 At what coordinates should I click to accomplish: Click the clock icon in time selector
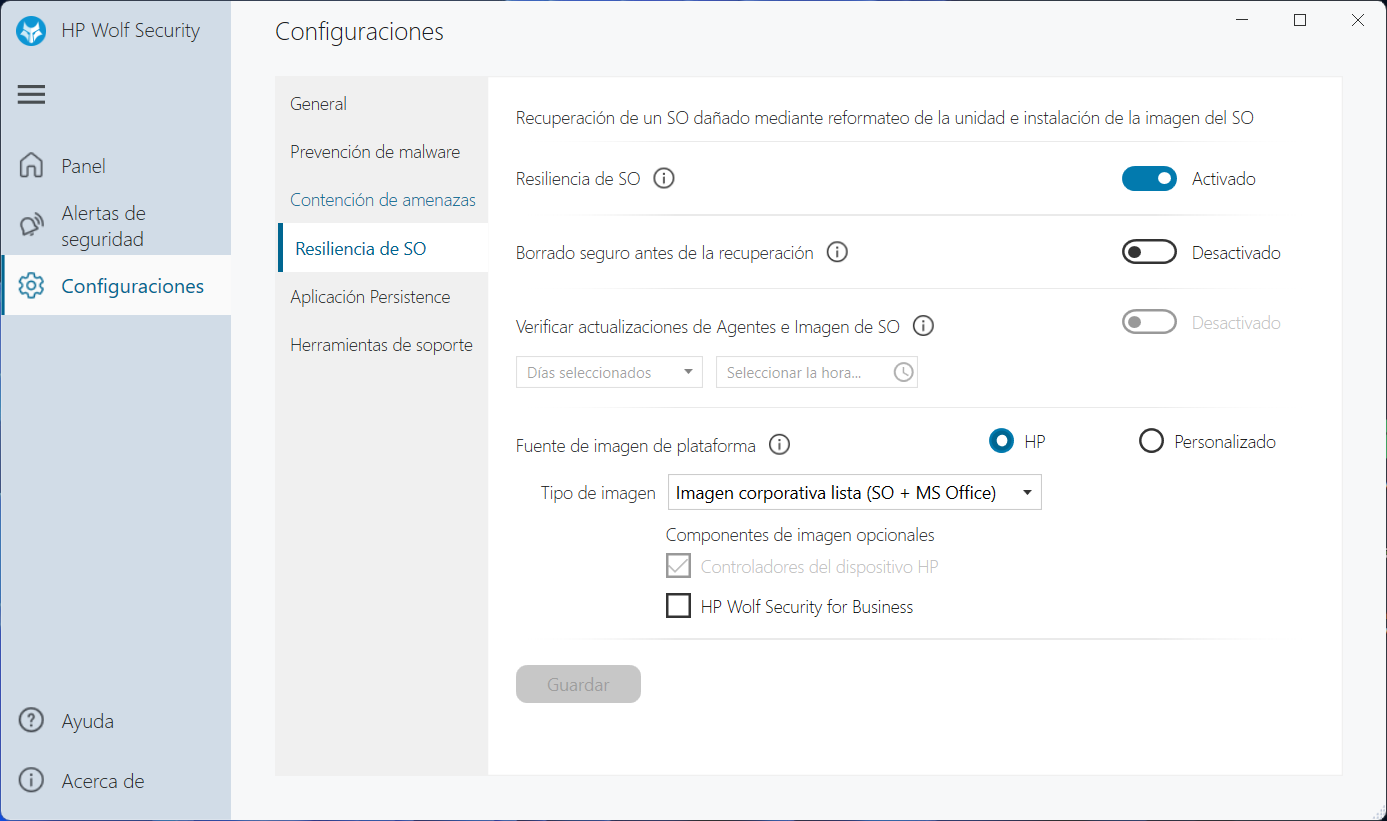[x=903, y=372]
